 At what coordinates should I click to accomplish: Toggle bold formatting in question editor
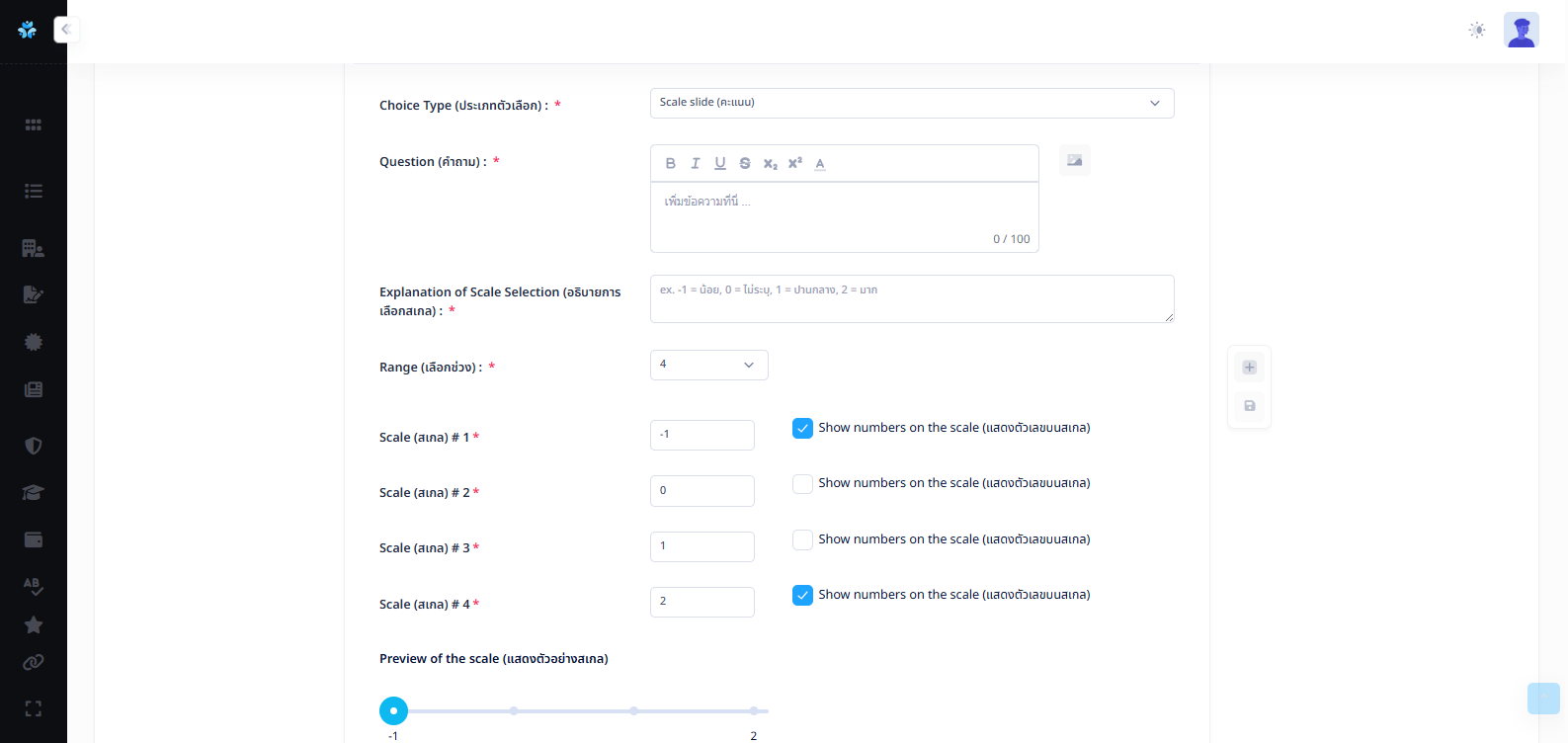[671, 163]
